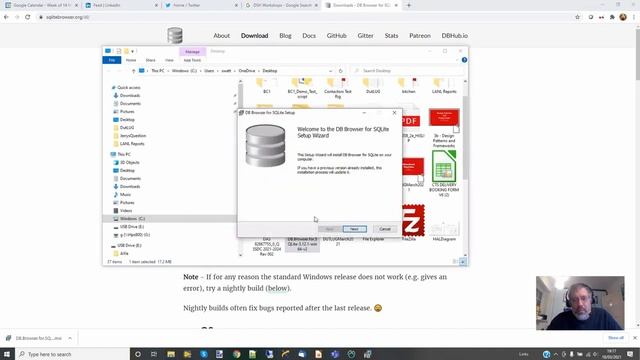
Task: Click 'This PC' in the Explorer breadcrumb path
Action: 158,71
